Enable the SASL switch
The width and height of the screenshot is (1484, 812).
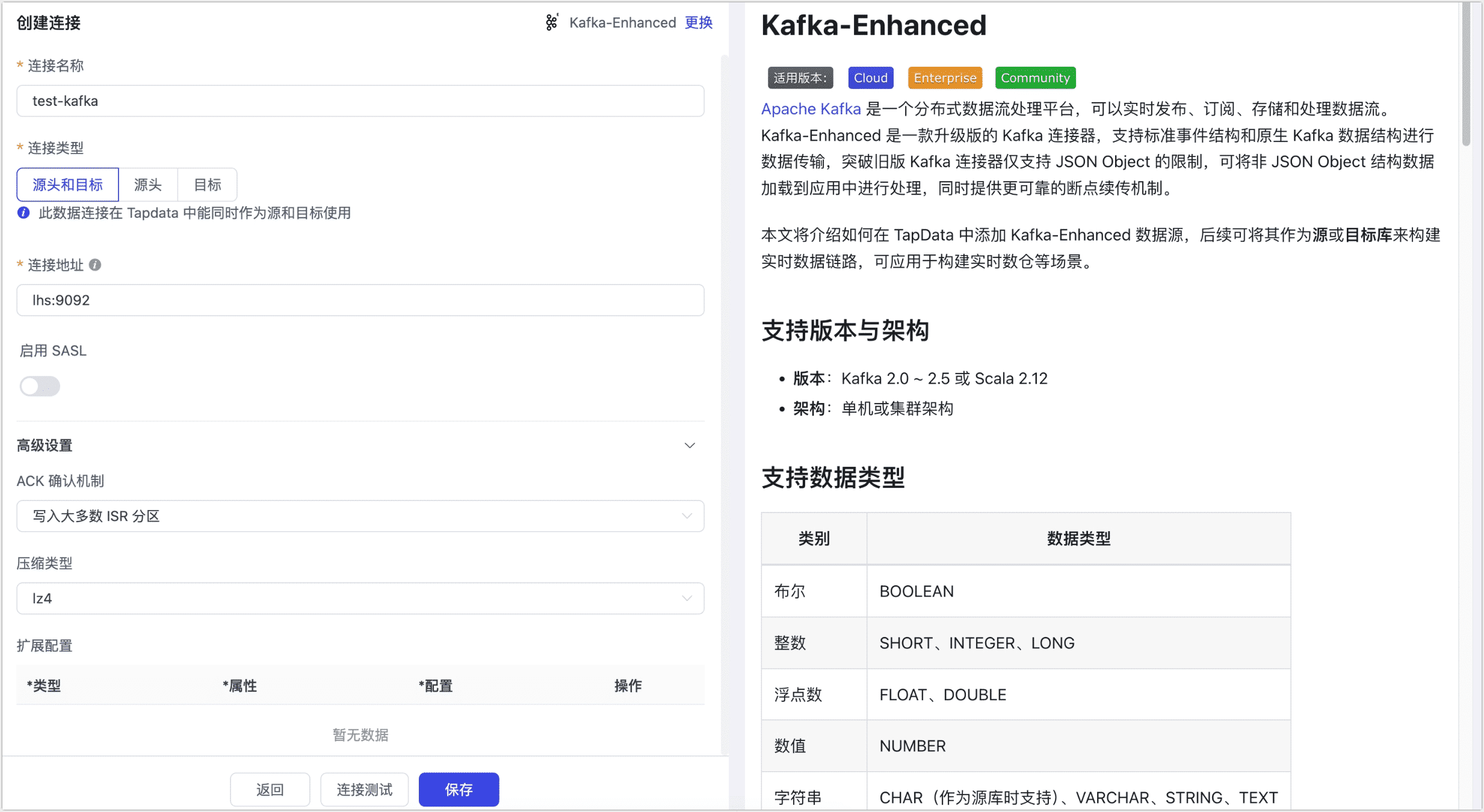coord(39,386)
